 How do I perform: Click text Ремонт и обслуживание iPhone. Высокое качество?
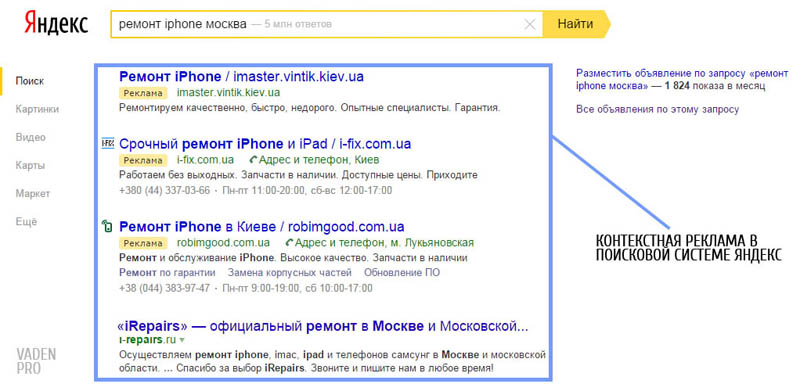[243, 257]
